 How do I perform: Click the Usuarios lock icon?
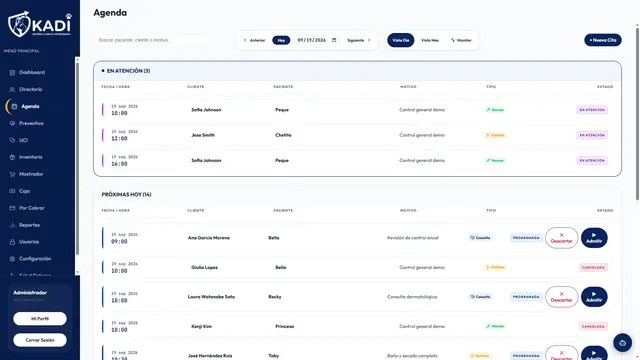click(x=12, y=242)
